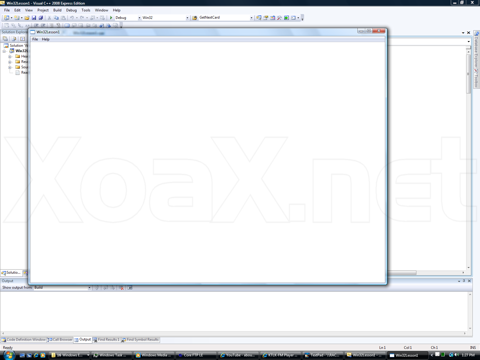Click the red Clear All icon in Output toolbar
Viewport: 480px width, 360px height.
(122, 288)
